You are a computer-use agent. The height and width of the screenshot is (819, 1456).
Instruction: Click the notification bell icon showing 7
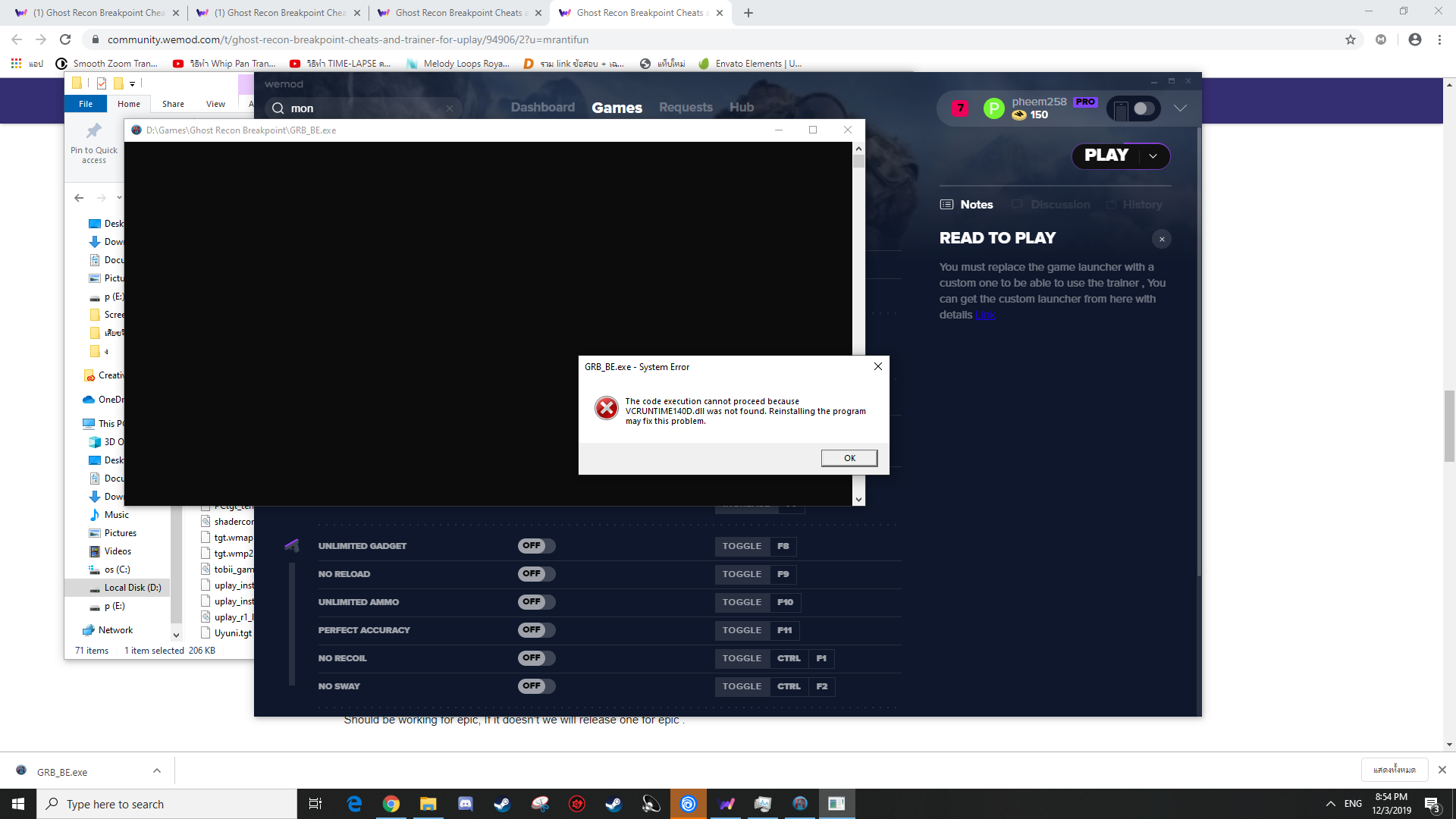click(x=961, y=108)
